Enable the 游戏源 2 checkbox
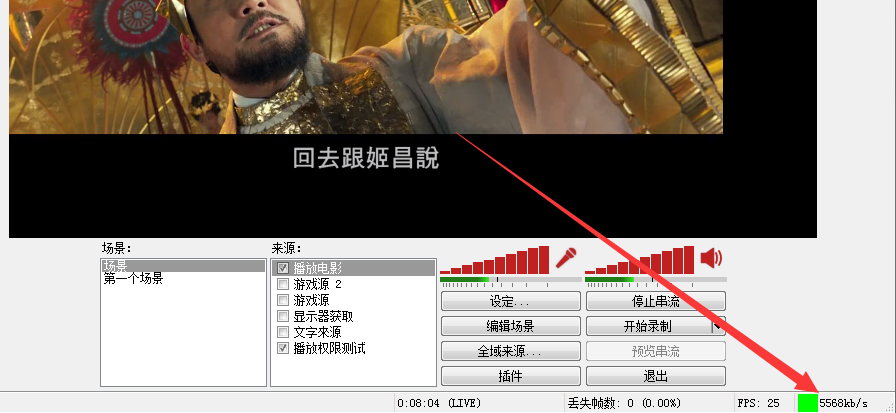Screen dimensions: 896x413 [x=283, y=284]
